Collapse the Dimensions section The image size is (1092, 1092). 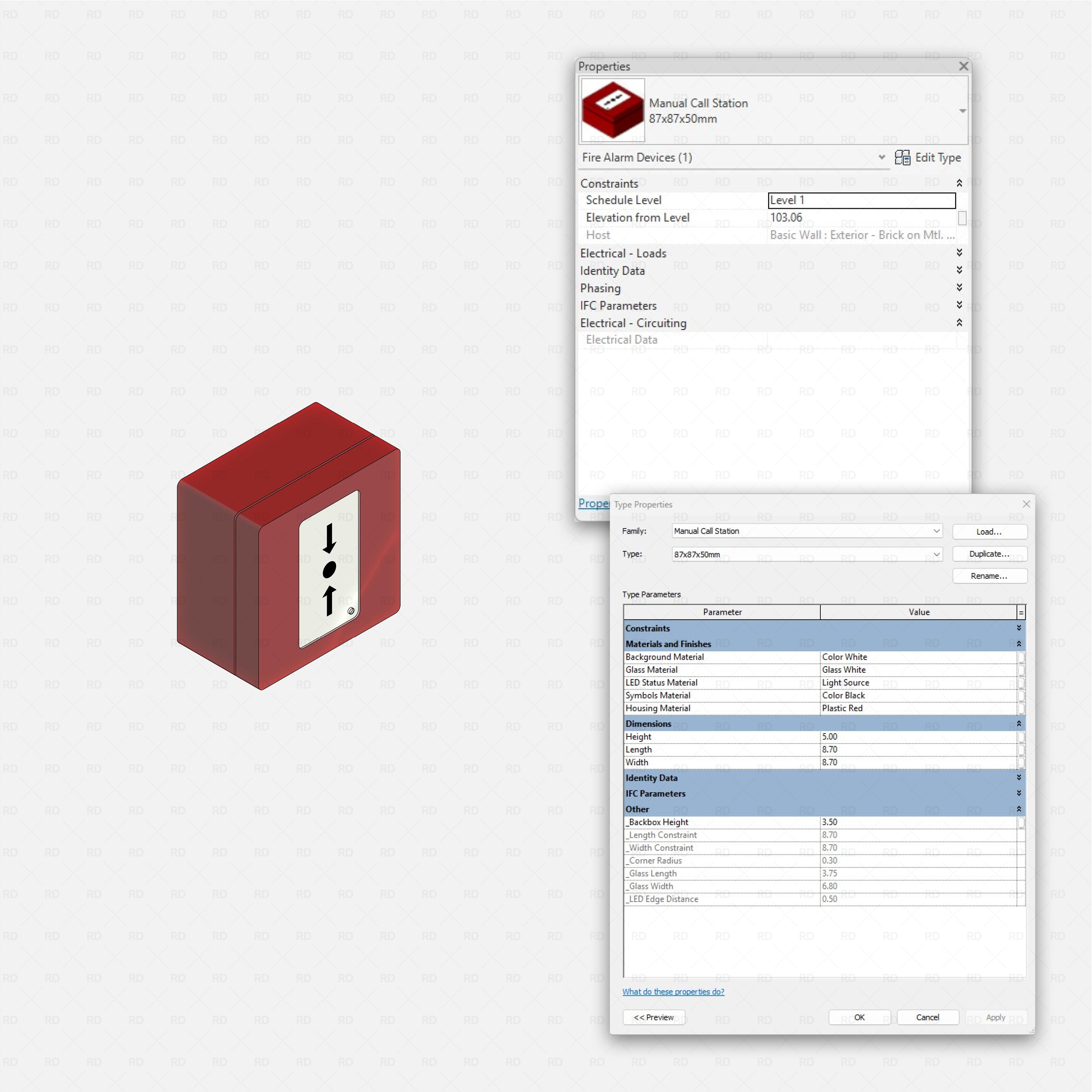coord(1019,723)
